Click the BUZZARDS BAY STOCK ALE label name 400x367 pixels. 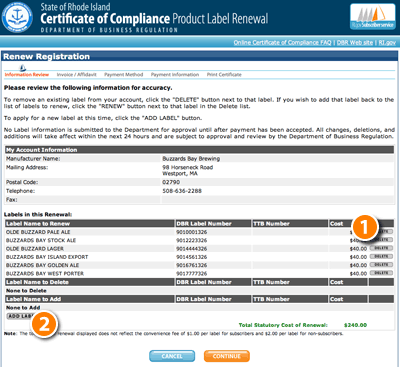click(x=41, y=240)
